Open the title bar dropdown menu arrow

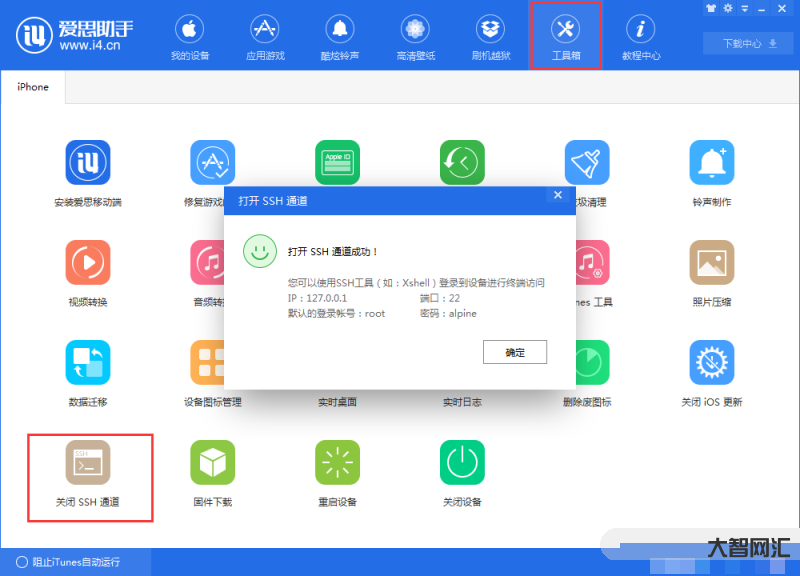pos(745,8)
